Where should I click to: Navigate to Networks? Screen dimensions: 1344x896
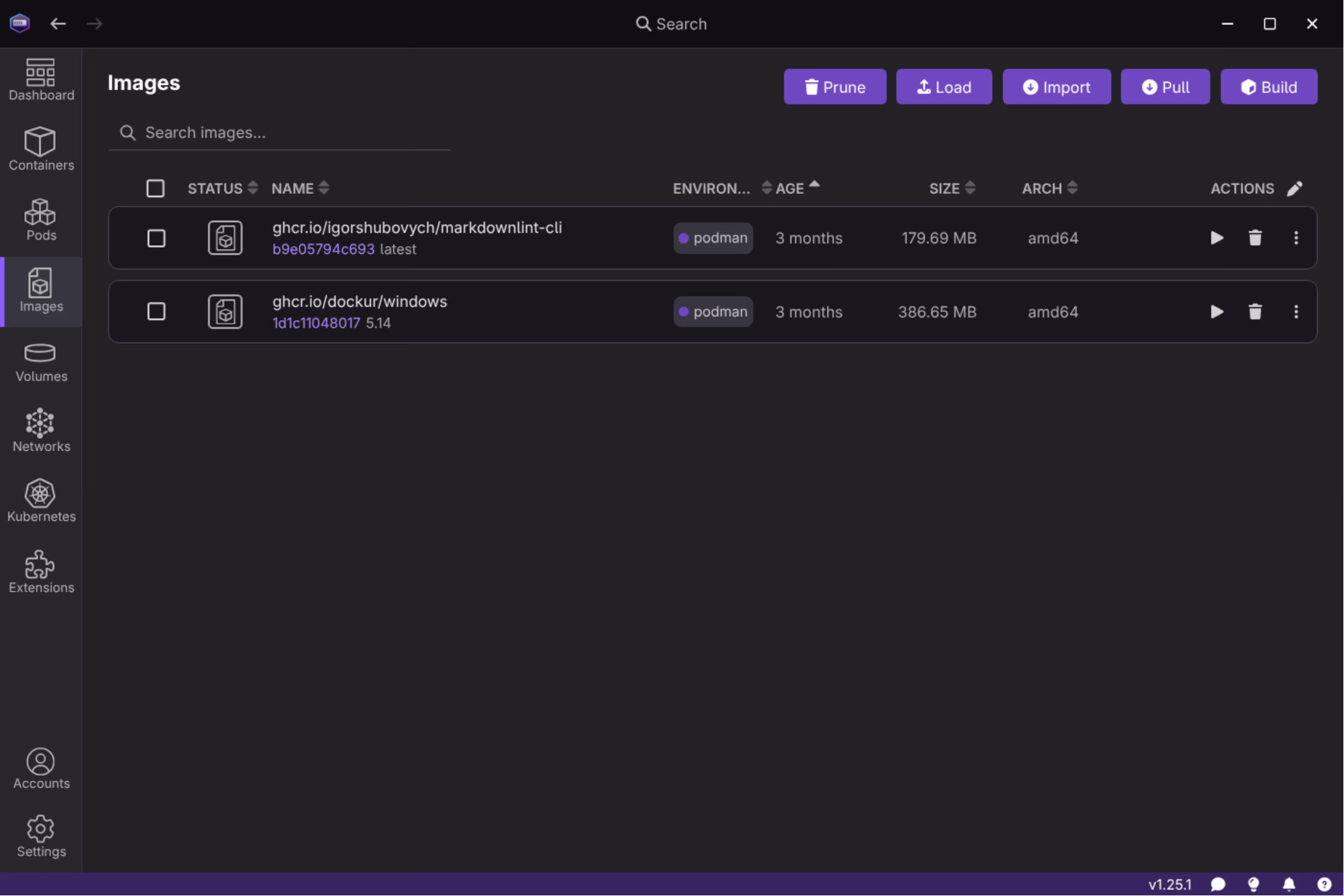pos(40,430)
